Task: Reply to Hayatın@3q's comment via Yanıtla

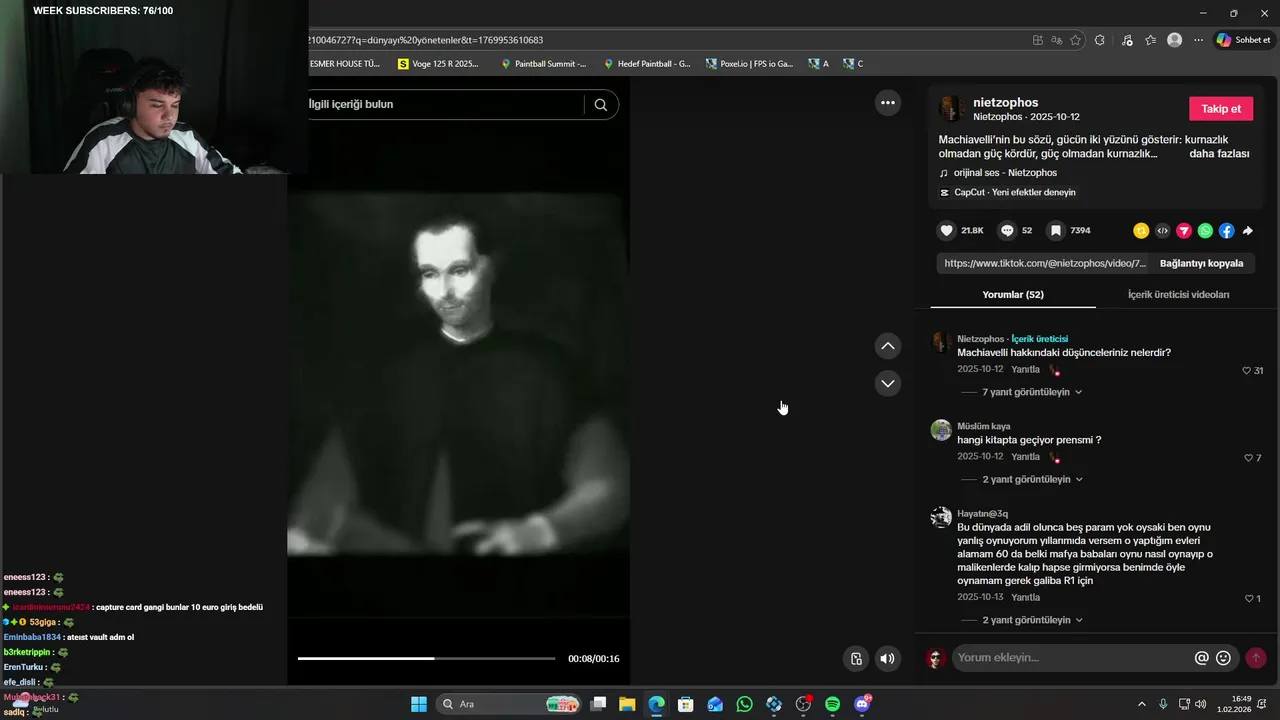Action: 1025,597
